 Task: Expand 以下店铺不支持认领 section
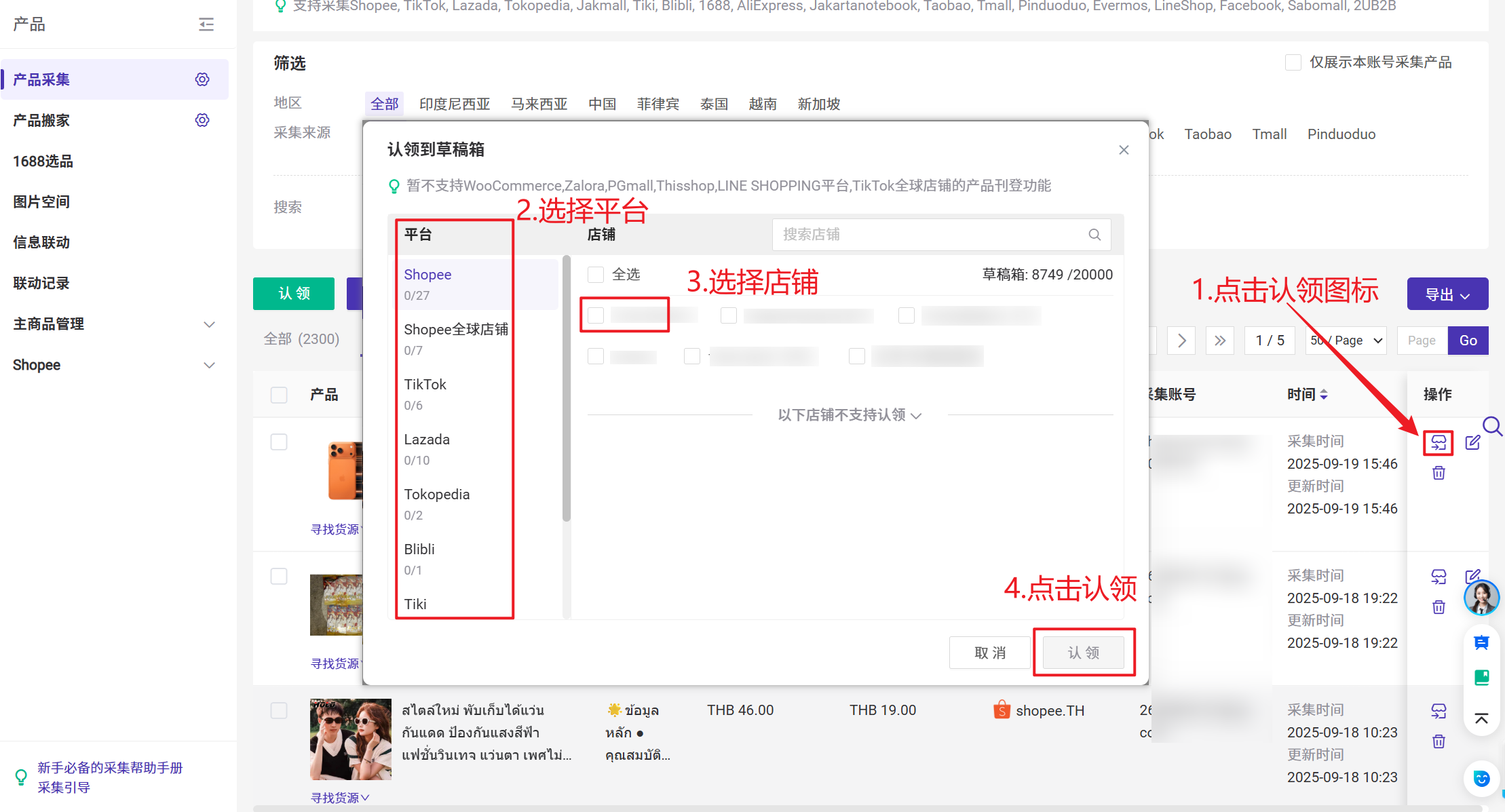(x=849, y=415)
